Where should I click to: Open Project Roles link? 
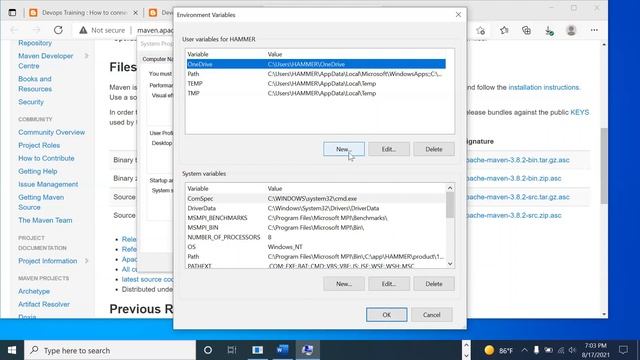pos(39,145)
